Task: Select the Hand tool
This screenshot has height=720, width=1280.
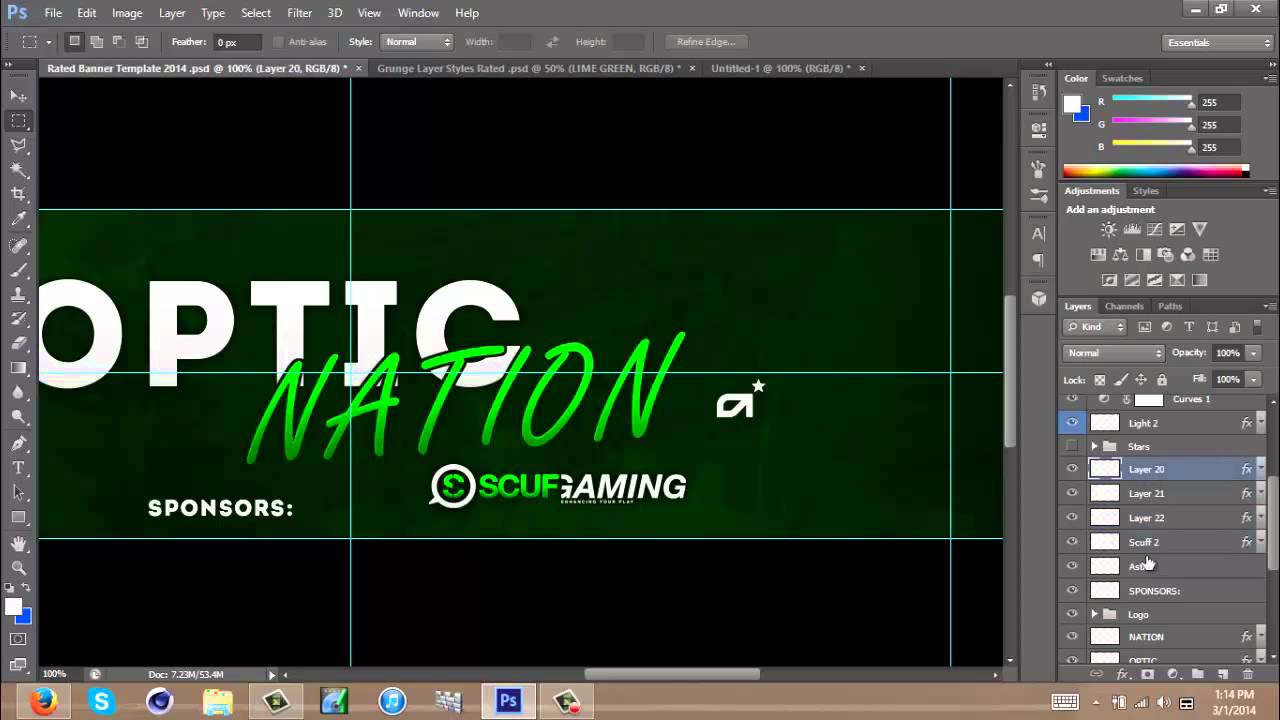Action: coord(19,543)
